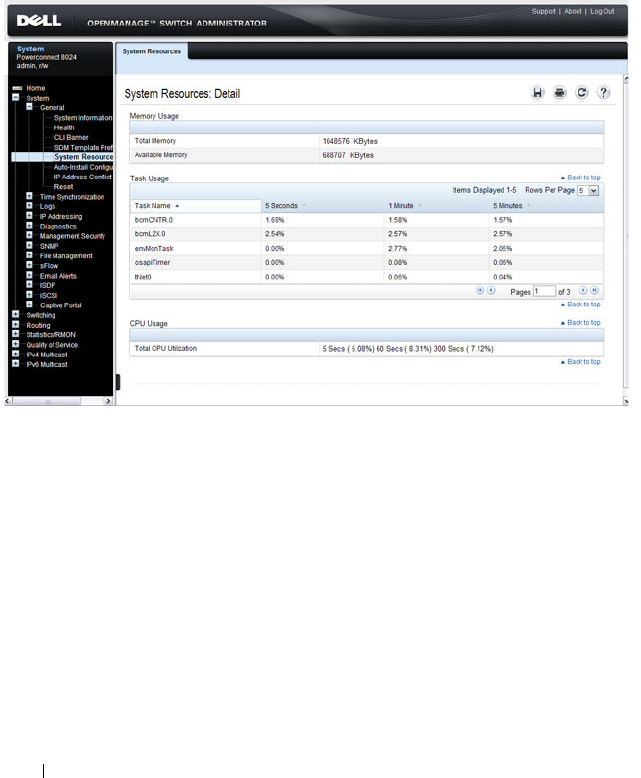Click the Print icon

pyautogui.click(x=560, y=93)
